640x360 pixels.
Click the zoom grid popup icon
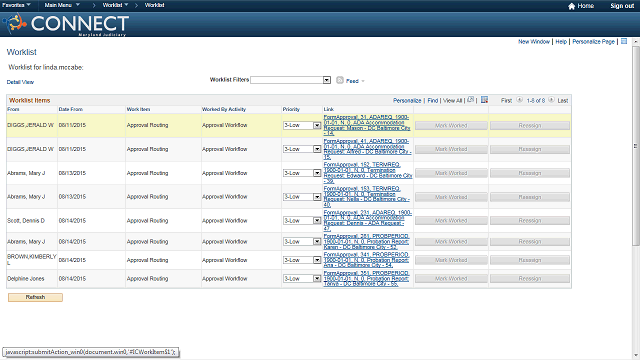[x=471, y=100]
